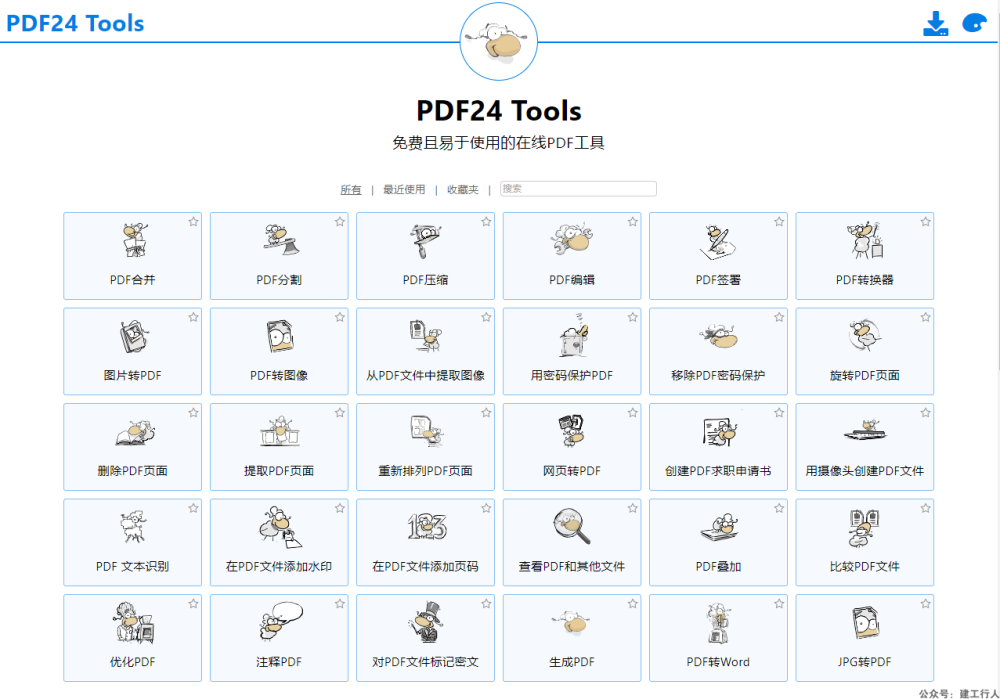Open the 对PDF文件标记密文 label

coord(425,662)
